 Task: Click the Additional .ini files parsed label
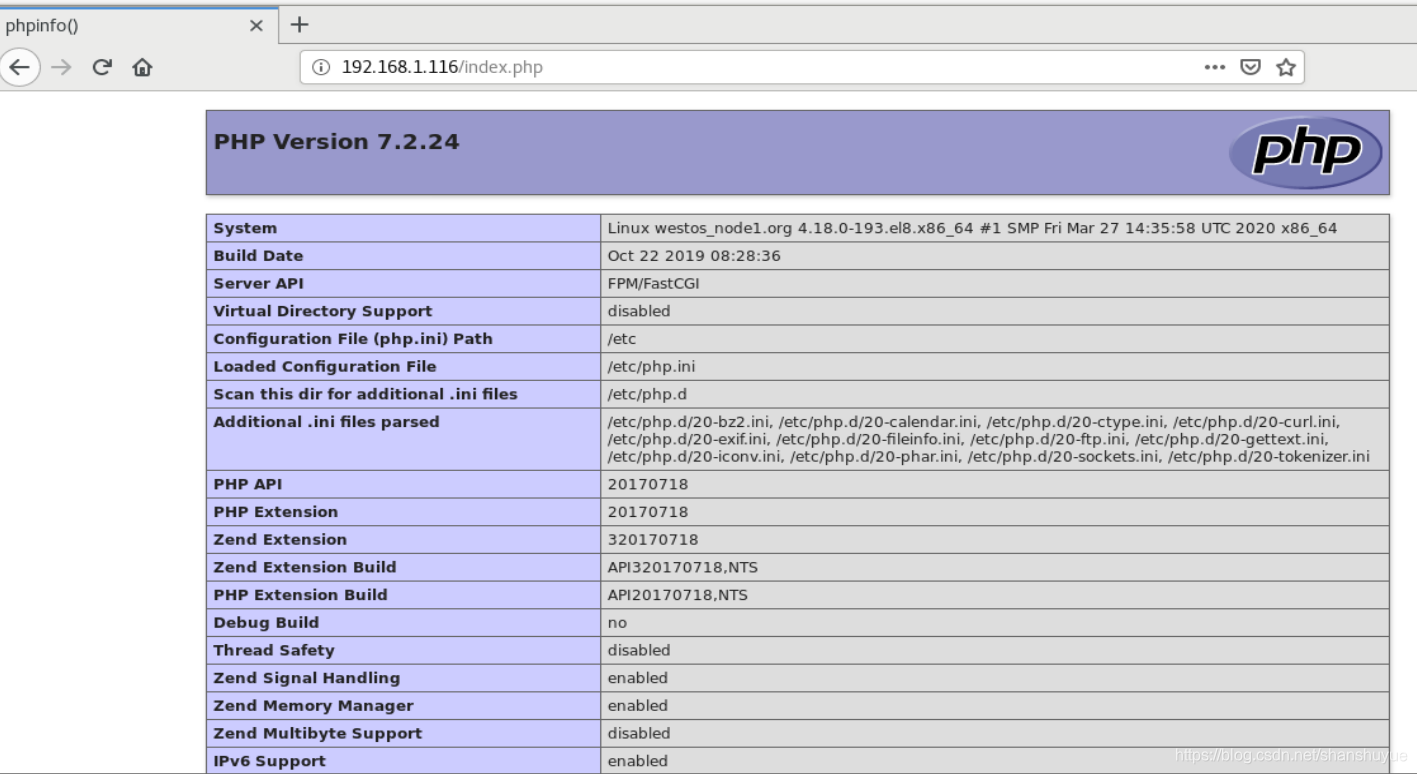(326, 422)
